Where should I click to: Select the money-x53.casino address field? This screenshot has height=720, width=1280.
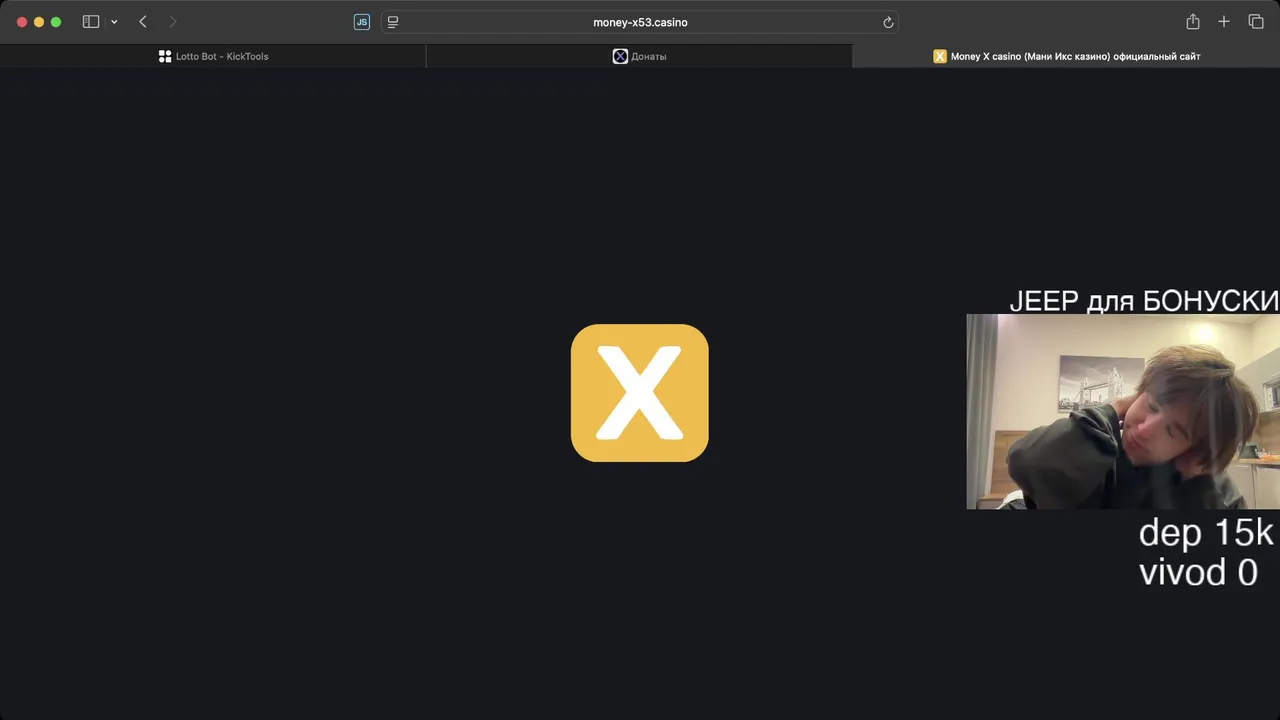click(640, 22)
